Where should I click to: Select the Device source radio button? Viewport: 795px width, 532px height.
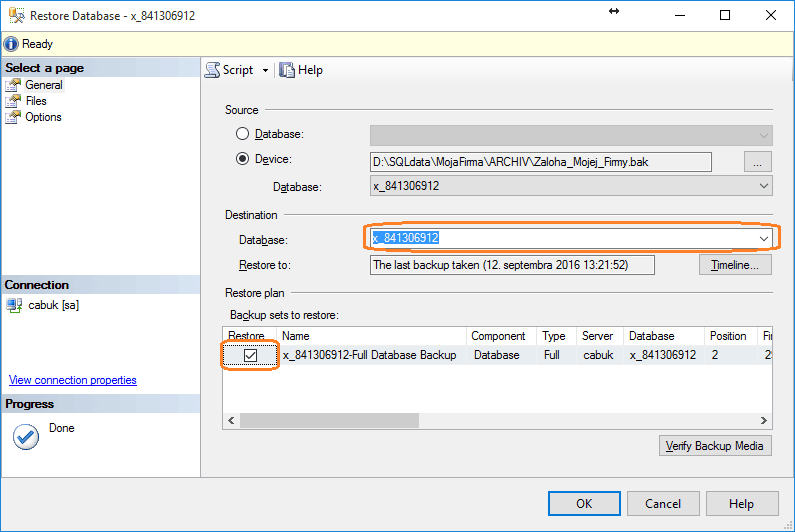pyautogui.click(x=243, y=159)
